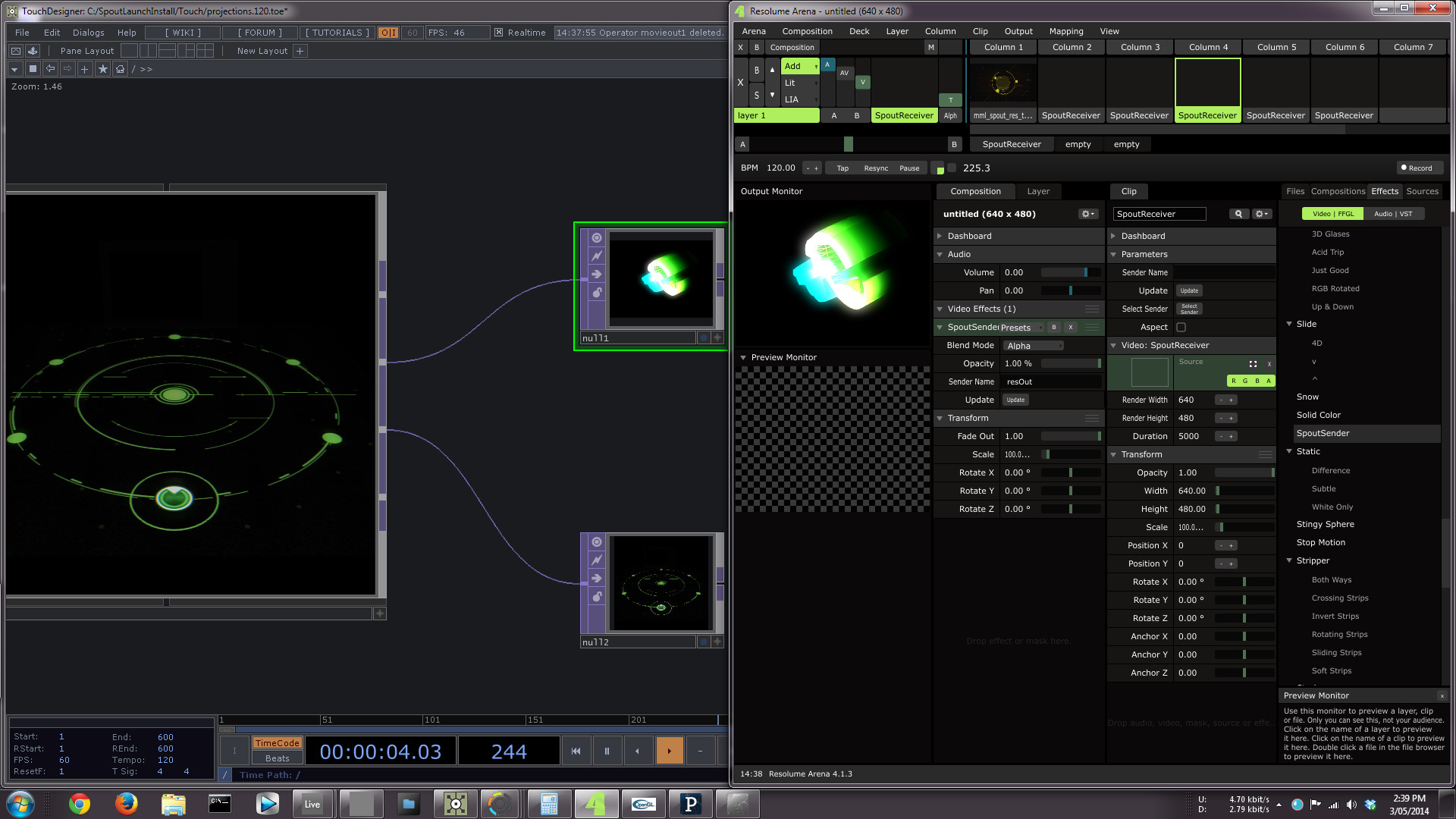Open the Add blend mode dropdown on layer 1
Screen dimensions: 1456x819
pos(800,66)
